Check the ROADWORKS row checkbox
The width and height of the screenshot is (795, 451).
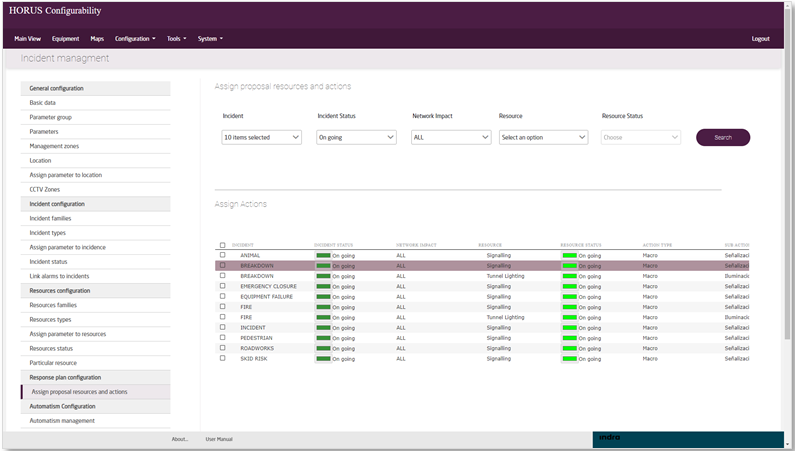223,348
